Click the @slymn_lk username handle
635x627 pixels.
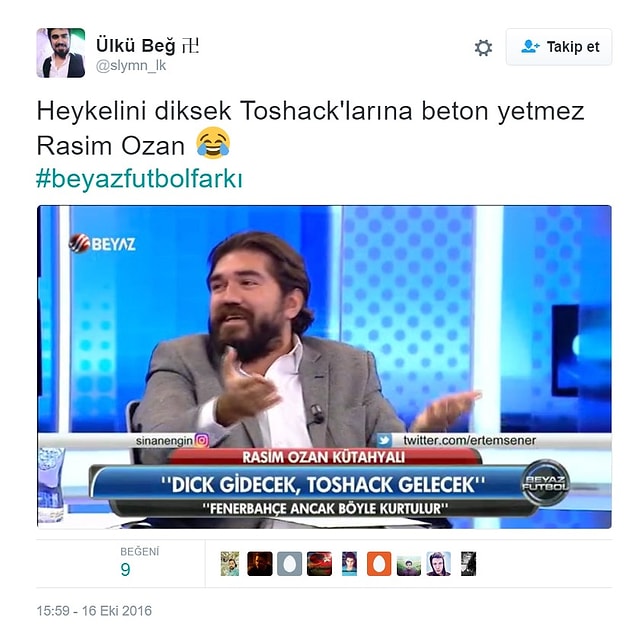tap(131, 66)
